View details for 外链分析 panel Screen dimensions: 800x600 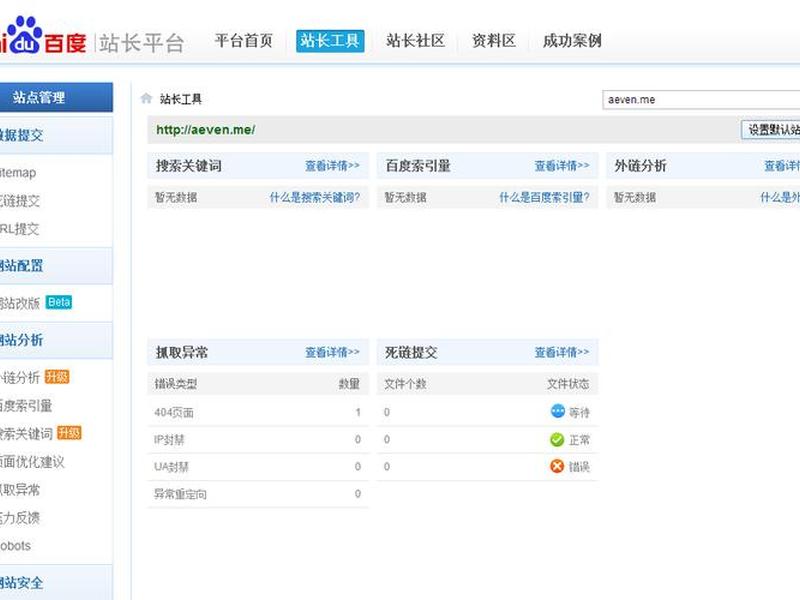click(782, 165)
